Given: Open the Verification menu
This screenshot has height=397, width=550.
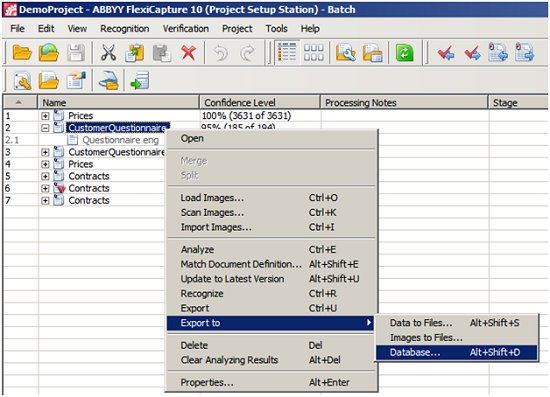Looking at the screenshot, I should tap(186, 29).
